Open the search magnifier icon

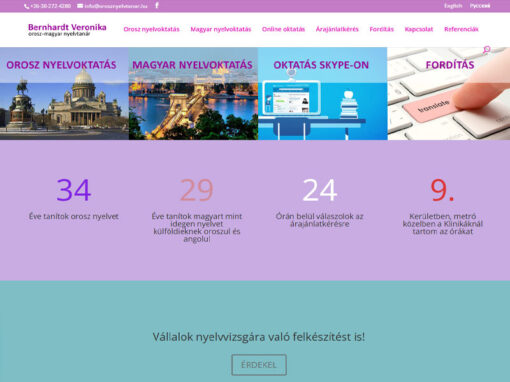[x=487, y=50]
